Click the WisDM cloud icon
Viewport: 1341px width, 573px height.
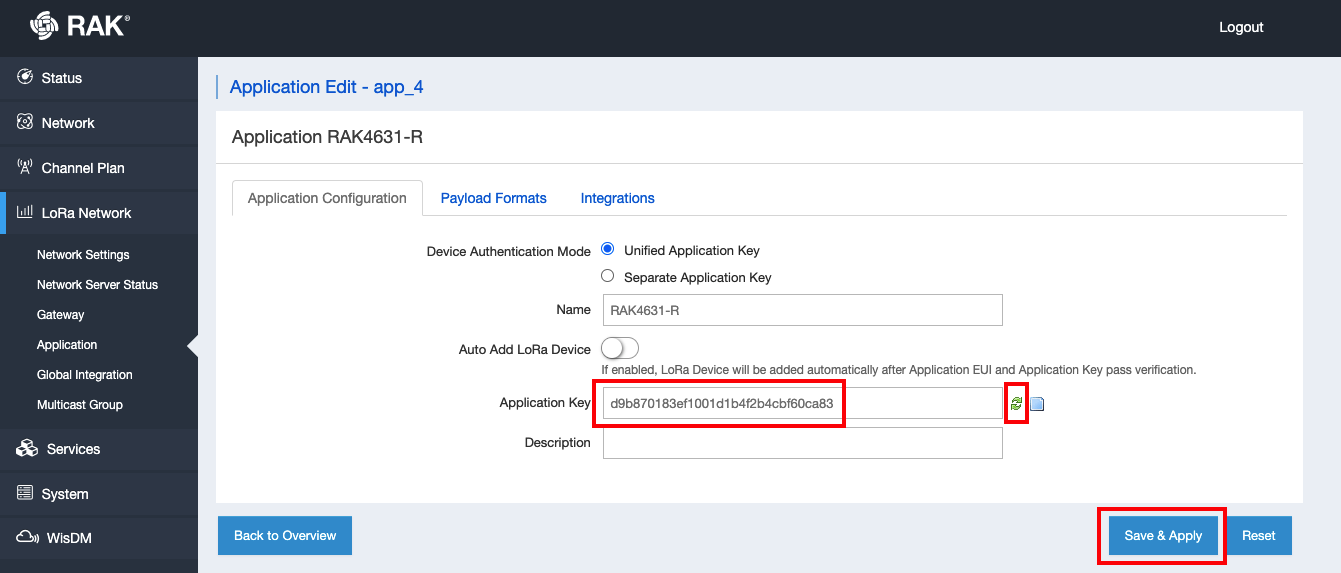coord(27,537)
